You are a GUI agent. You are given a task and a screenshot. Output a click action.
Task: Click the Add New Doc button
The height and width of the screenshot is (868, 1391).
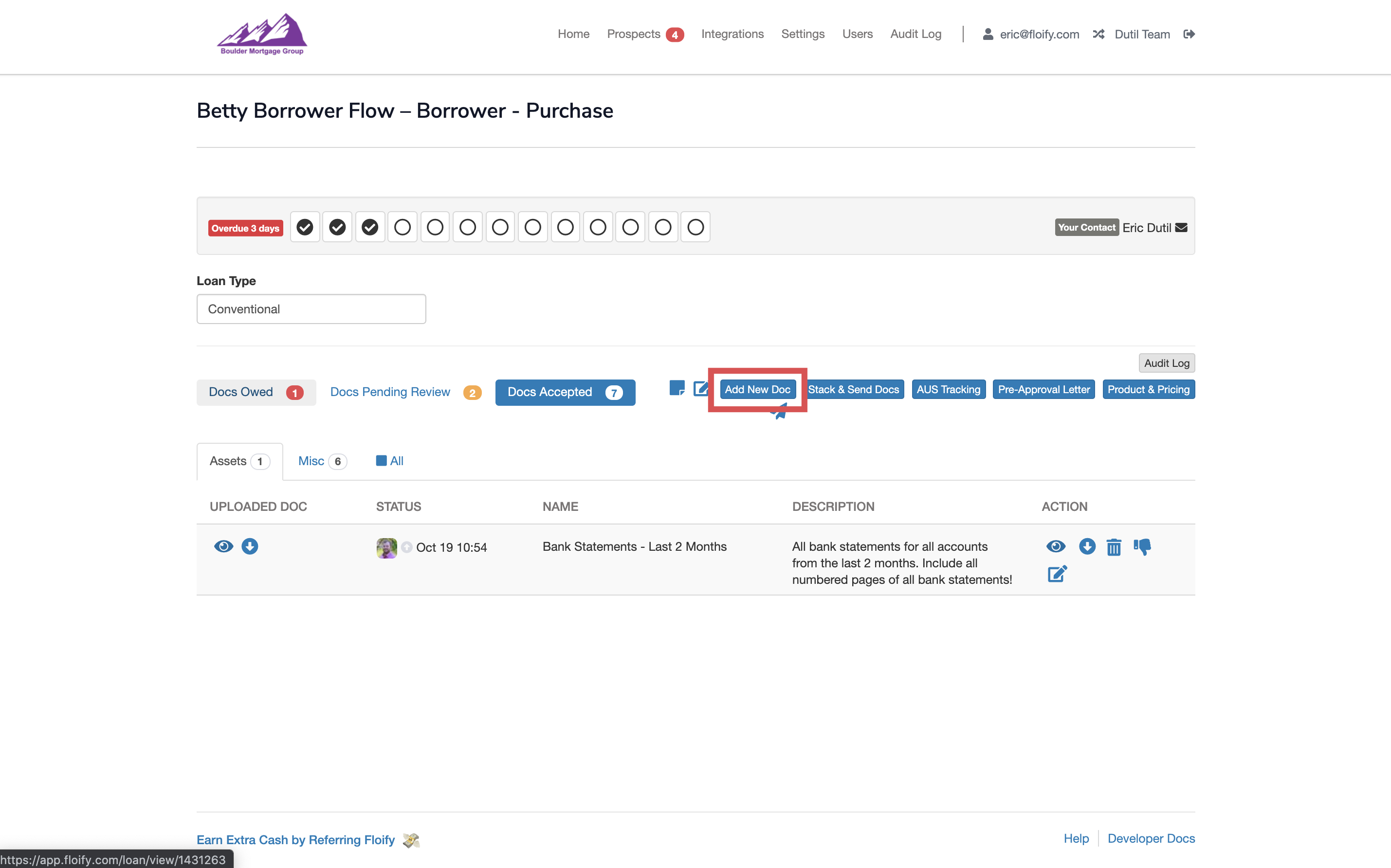[x=757, y=389]
